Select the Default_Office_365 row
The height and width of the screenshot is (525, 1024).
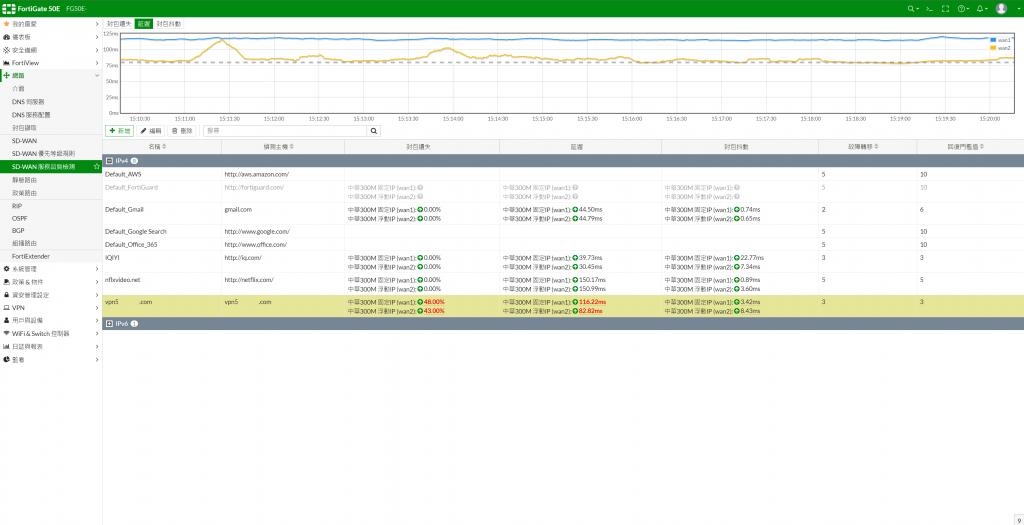pyautogui.click(x=563, y=244)
